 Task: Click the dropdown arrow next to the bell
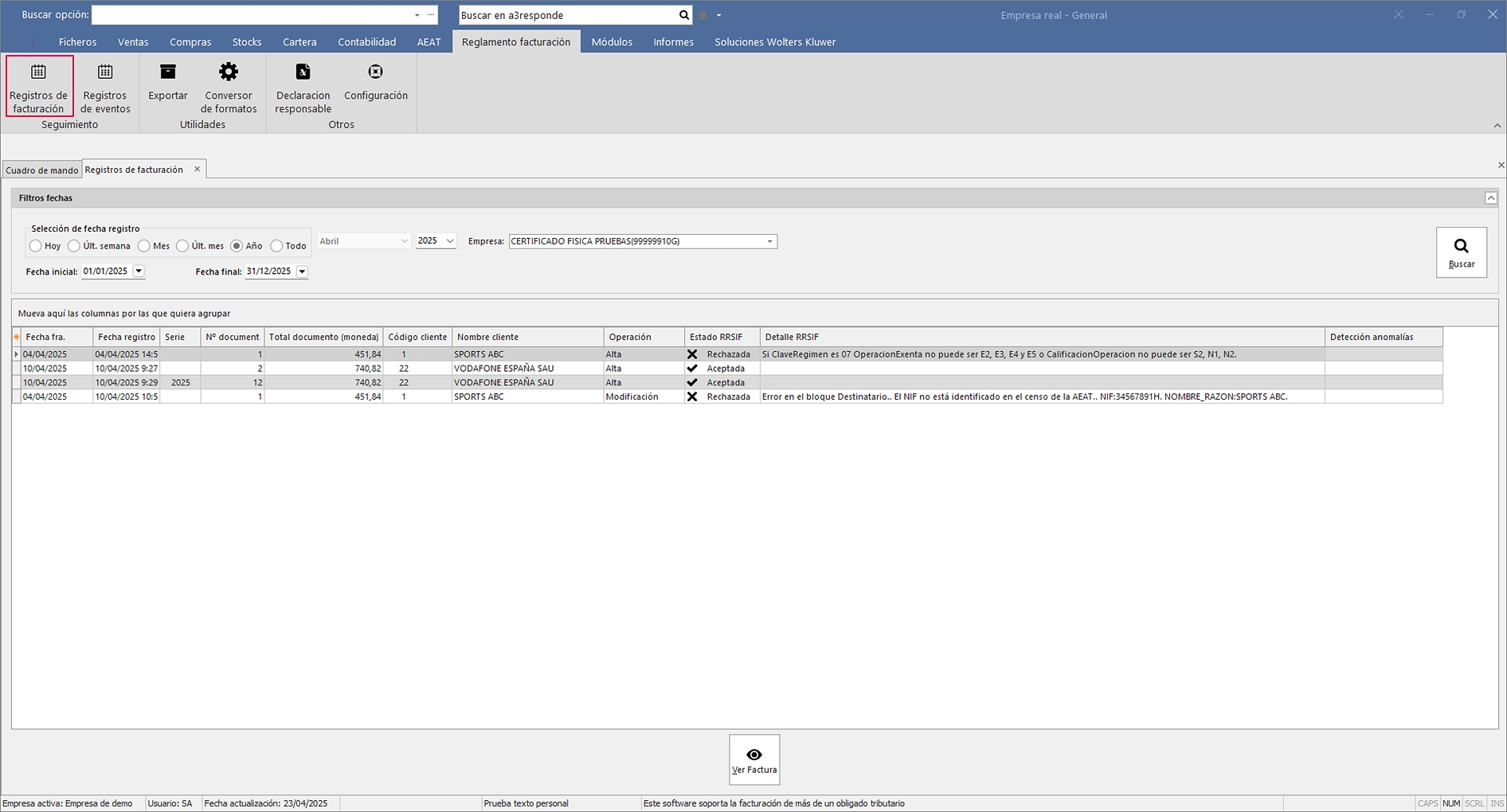[718, 15]
